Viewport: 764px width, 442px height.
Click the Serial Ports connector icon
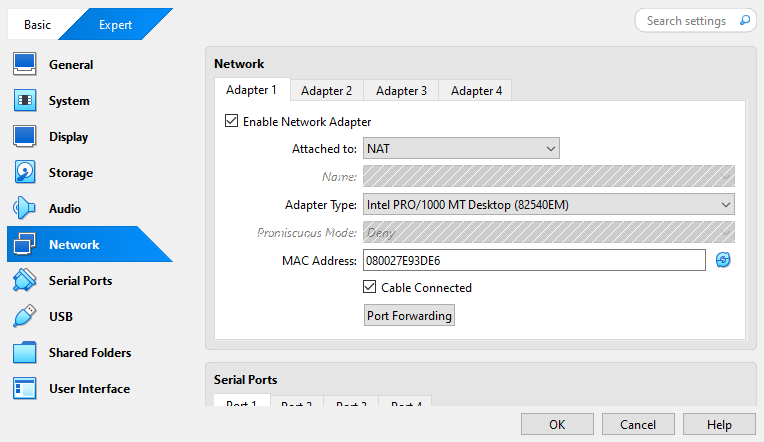25,281
